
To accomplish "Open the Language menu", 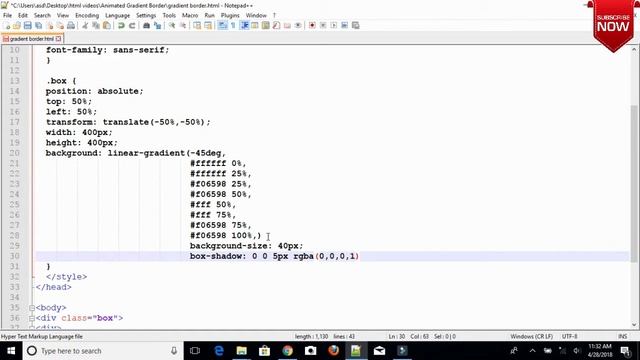I will click(118, 15).
